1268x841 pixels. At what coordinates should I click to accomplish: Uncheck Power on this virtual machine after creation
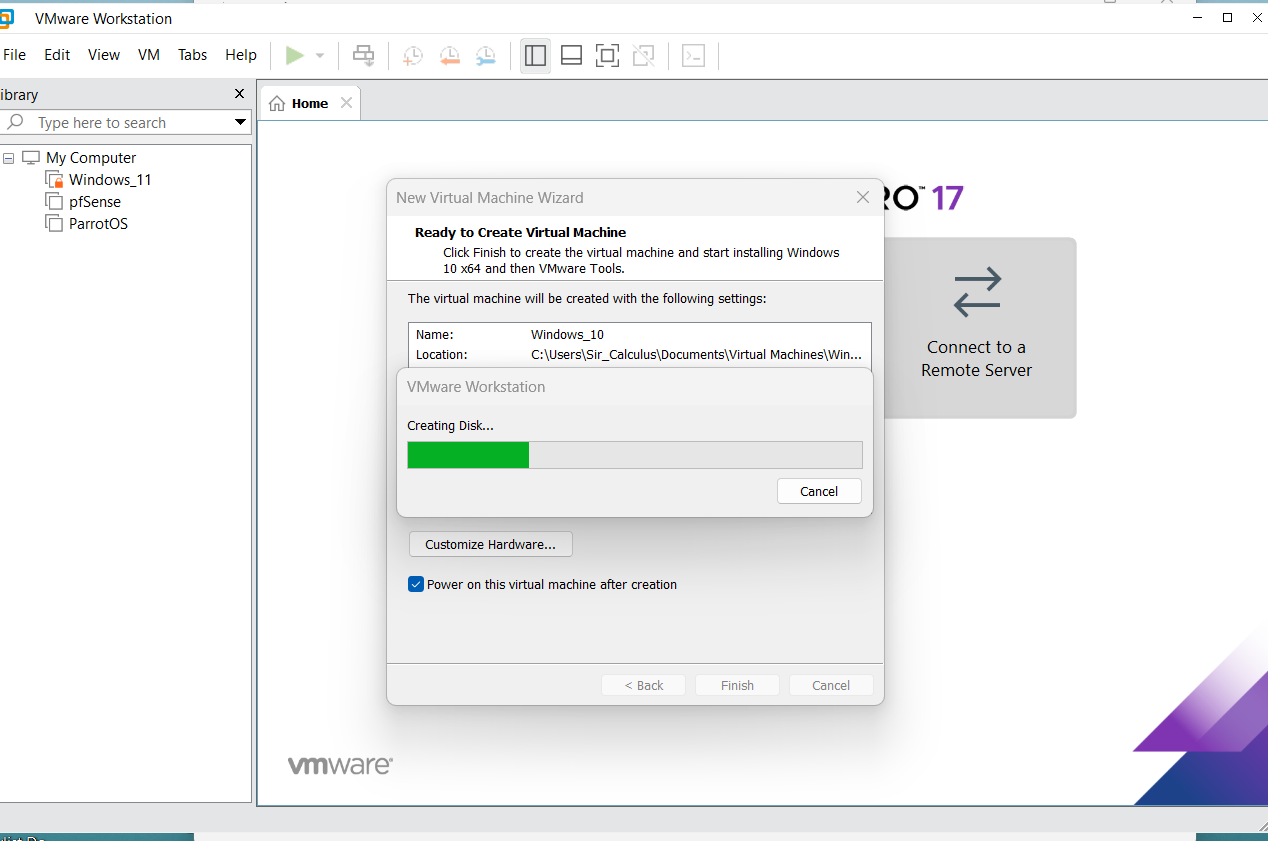[416, 584]
